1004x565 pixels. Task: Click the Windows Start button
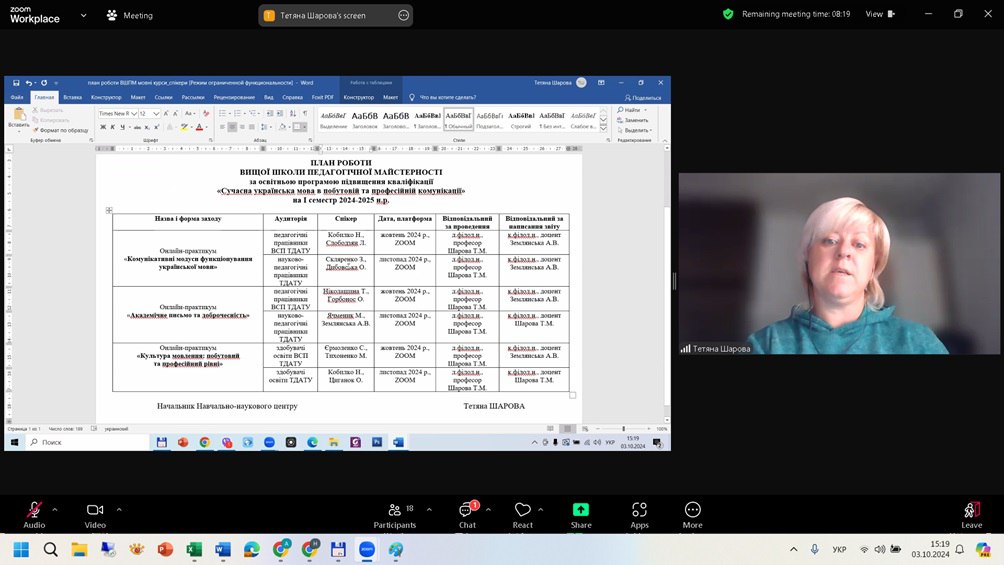point(21,549)
